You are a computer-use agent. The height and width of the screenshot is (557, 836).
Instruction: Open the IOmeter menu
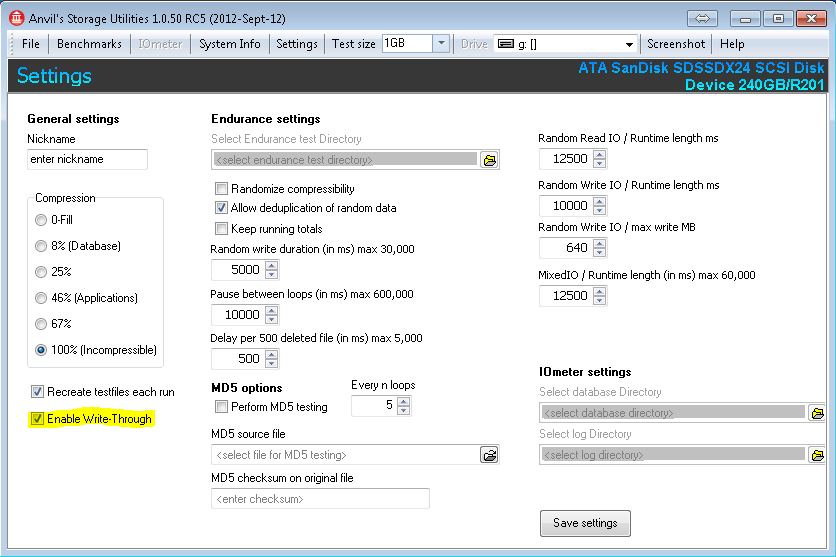pos(160,44)
